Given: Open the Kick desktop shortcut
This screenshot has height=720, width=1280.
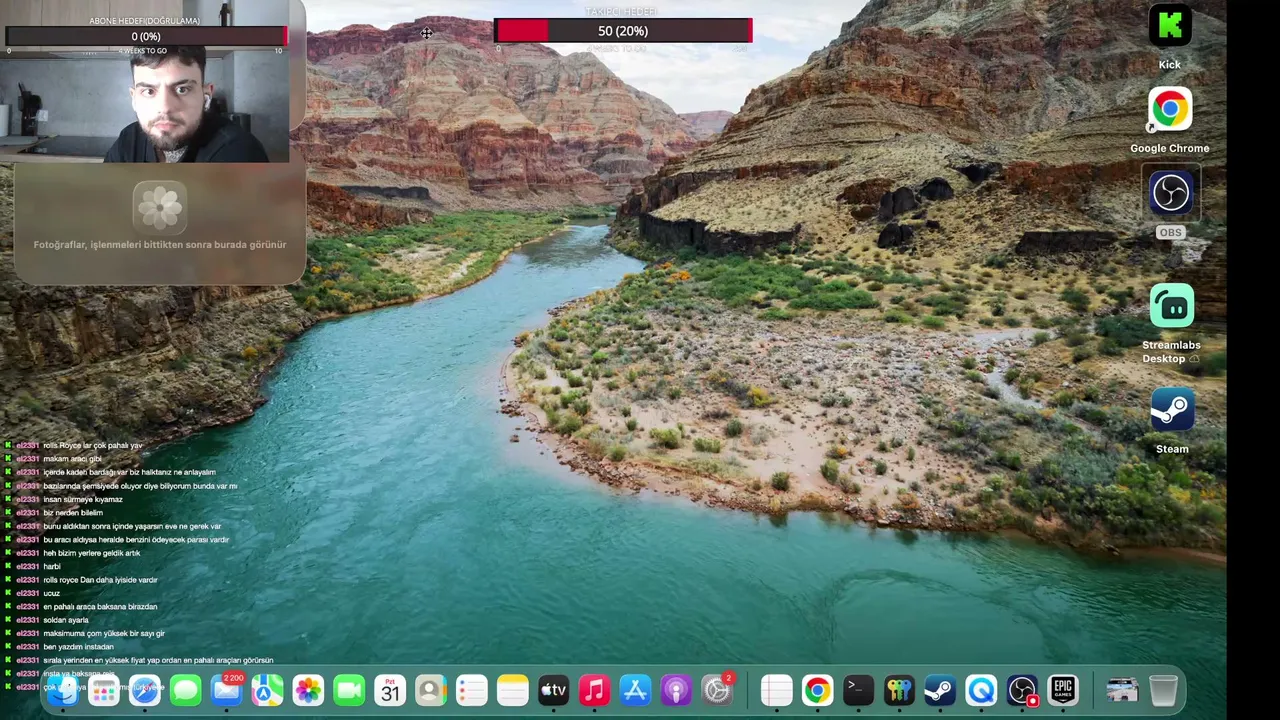Looking at the screenshot, I should pos(1170,26).
